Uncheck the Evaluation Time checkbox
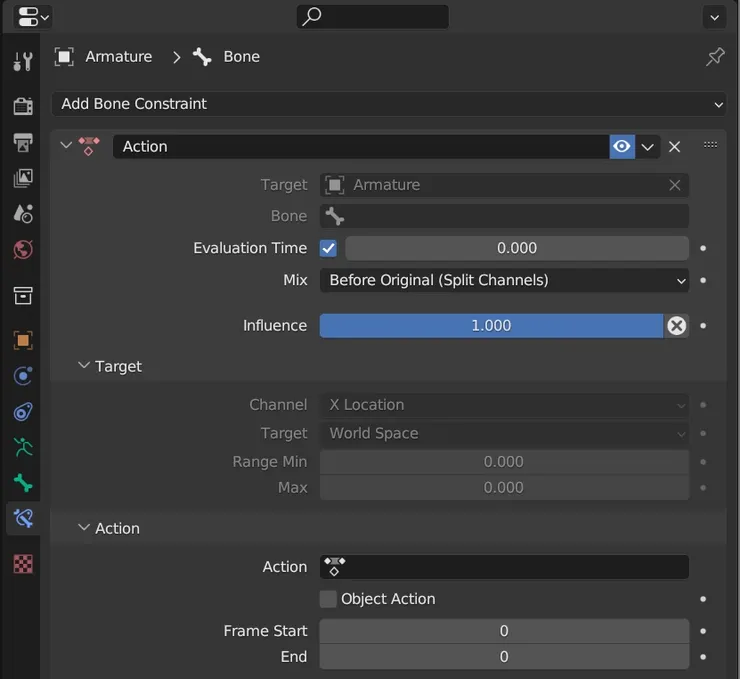 pos(328,248)
